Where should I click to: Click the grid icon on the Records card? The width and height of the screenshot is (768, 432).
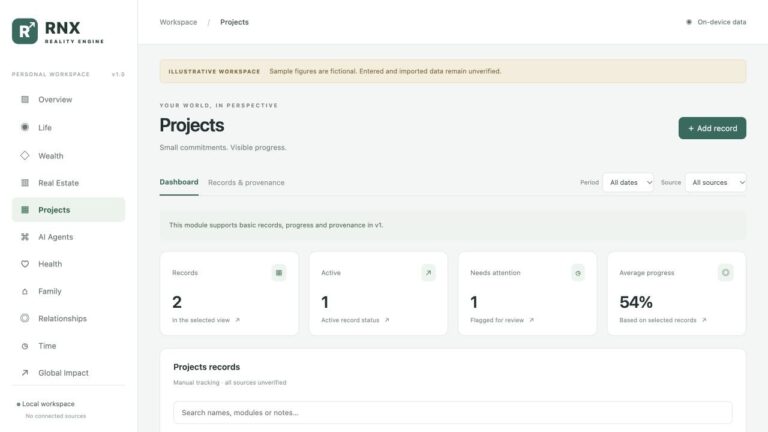coord(279,273)
